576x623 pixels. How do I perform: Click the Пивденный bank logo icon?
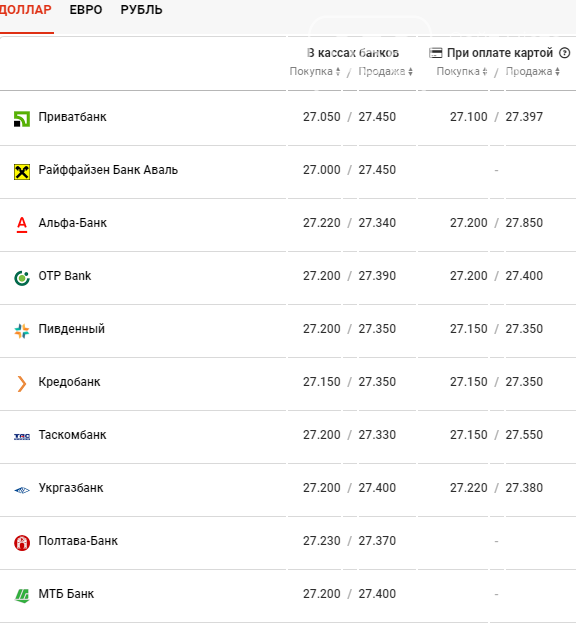[x=22, y=331]
